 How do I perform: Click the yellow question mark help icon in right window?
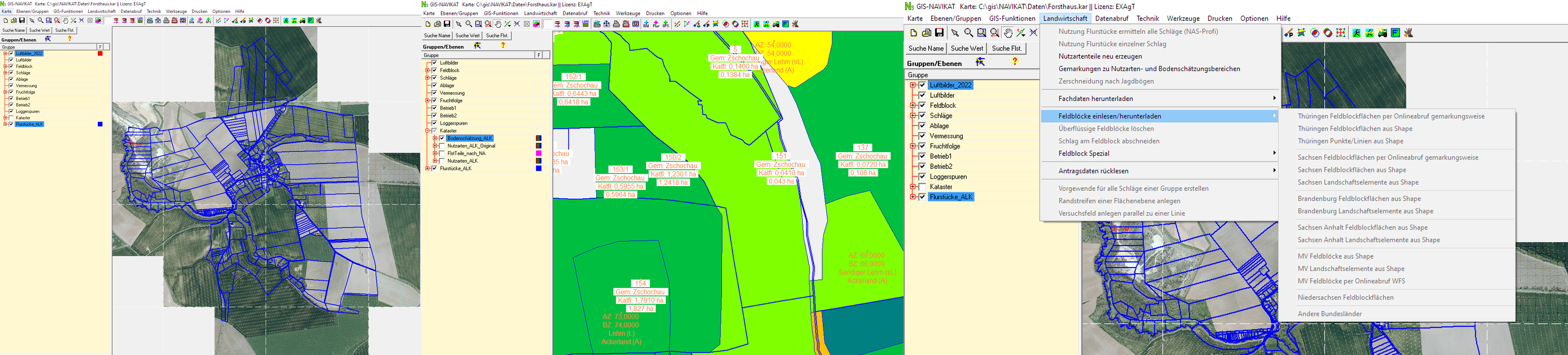1014,61
